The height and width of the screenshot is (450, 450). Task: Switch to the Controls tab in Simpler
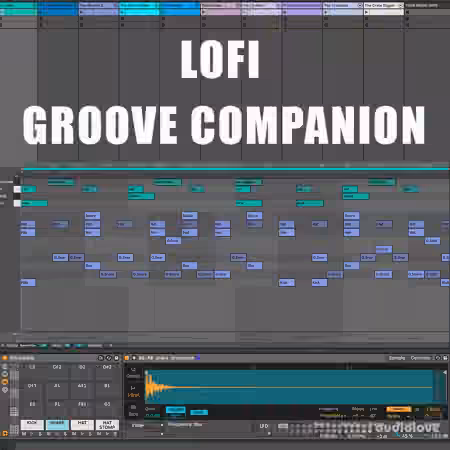click(420, 358)
